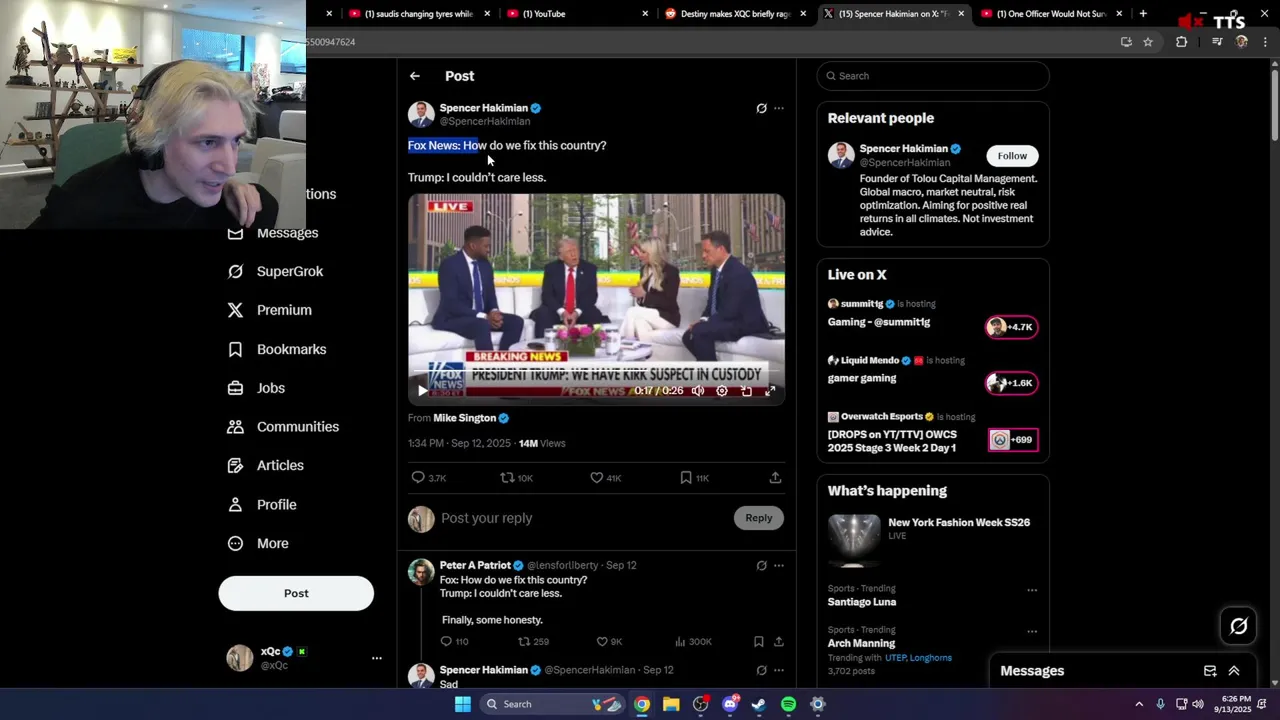Open Windows Start menu
Image resolution: width=1280 pixels, height=720 pixels.
(x=462, y=704)
